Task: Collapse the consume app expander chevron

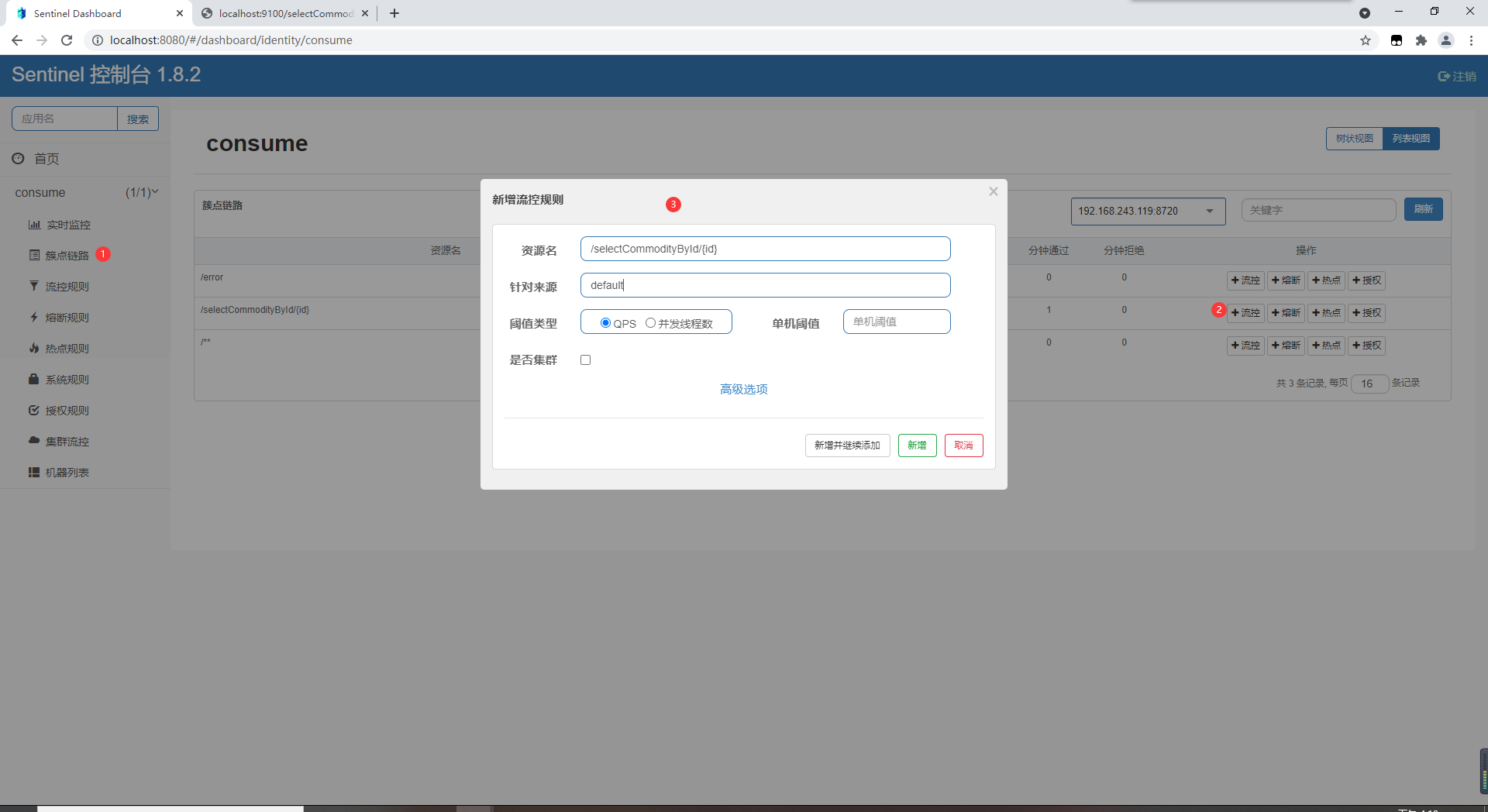Action: point(155,191)
